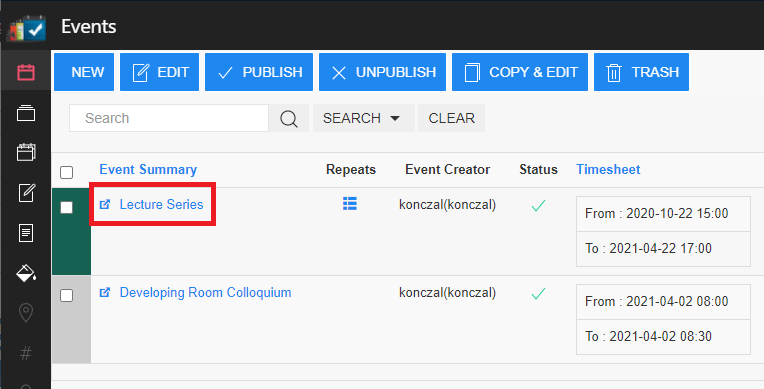Click 'To : 2021-04-02 08:30' timesheet cell
The height and width of the screenshot is (389, 764).
pos(663,337)
